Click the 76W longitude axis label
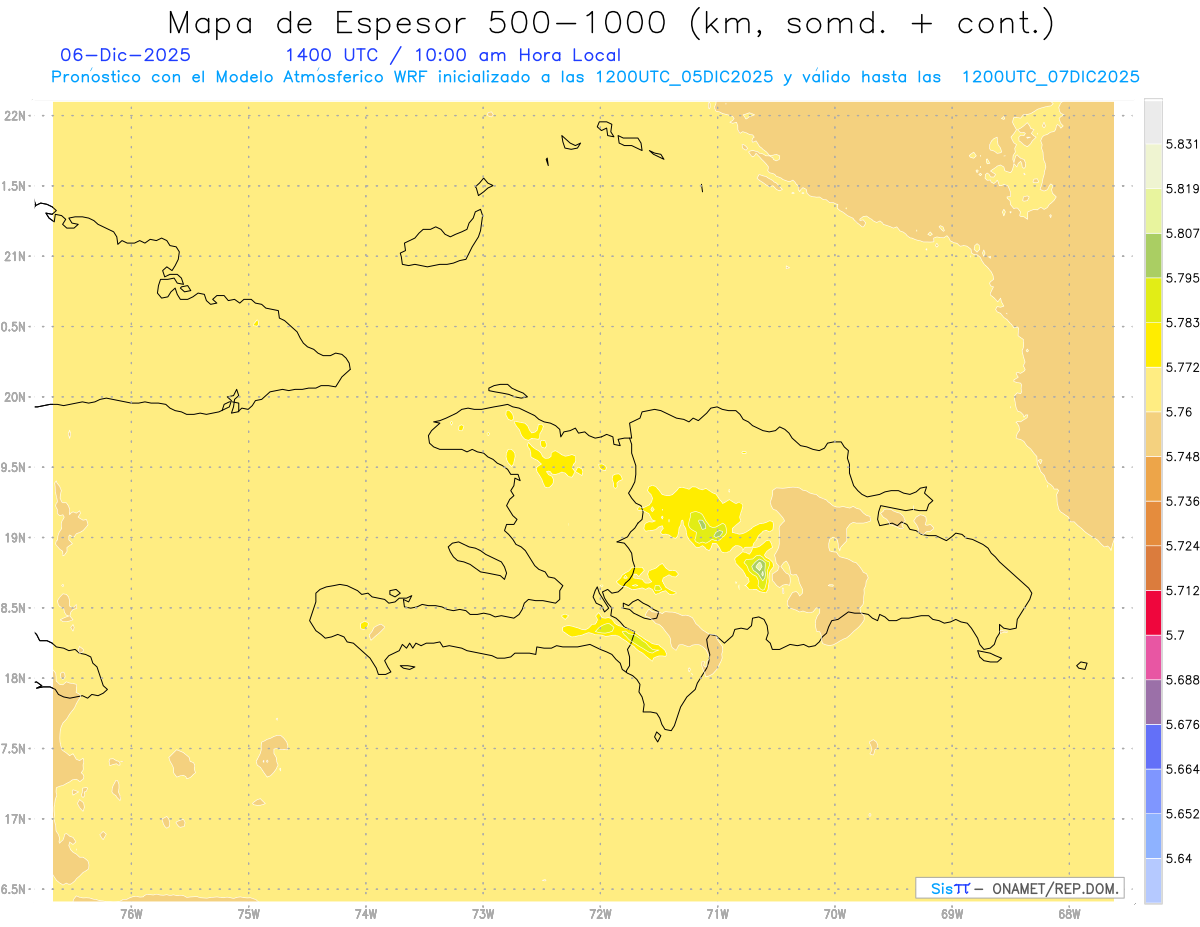Image resolution: width=1200 pixels, height=927 pixels. (131, 913)
